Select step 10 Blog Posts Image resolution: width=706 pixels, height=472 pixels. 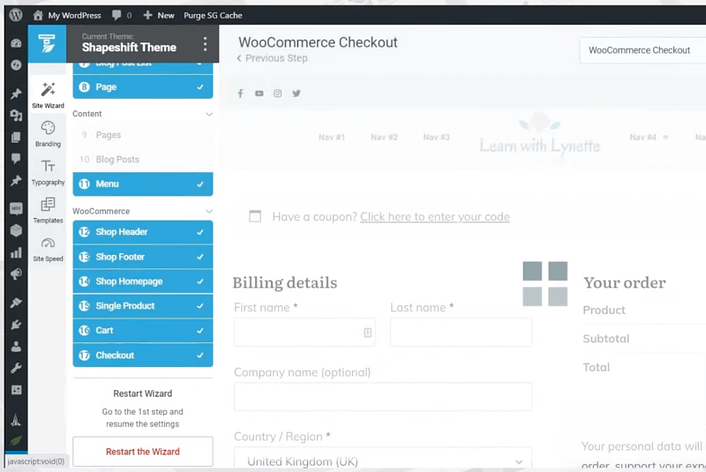pos(143,159)
